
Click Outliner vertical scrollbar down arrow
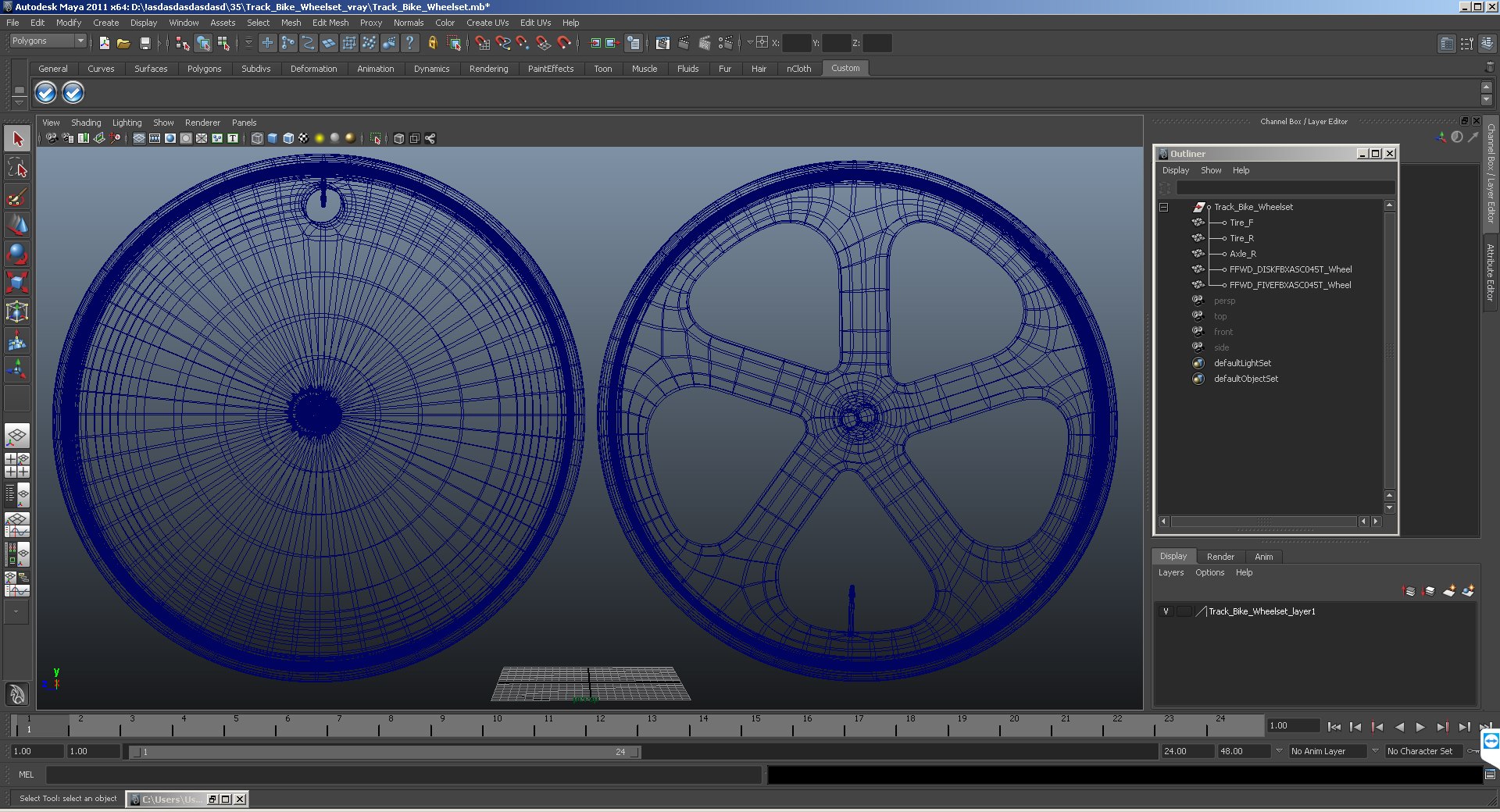(x=1389, y=507)
